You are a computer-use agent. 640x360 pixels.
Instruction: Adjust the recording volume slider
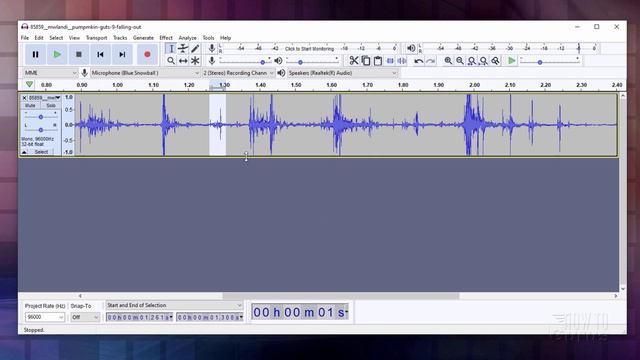coord(245,61)
